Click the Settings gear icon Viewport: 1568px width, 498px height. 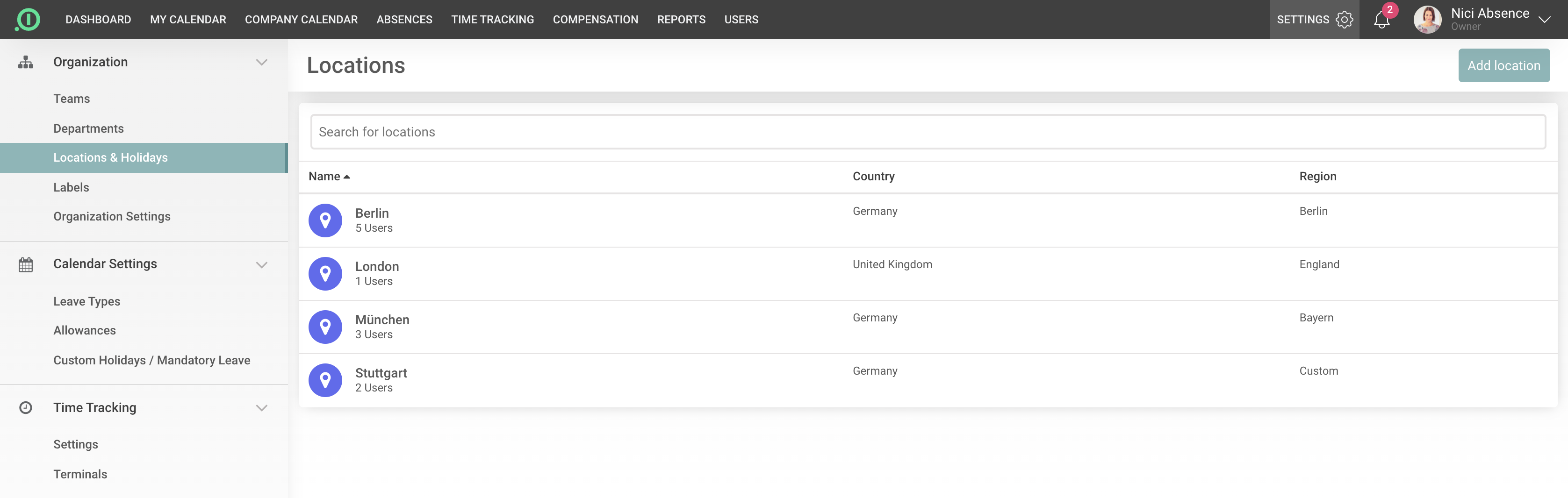tap(1344, 20)
